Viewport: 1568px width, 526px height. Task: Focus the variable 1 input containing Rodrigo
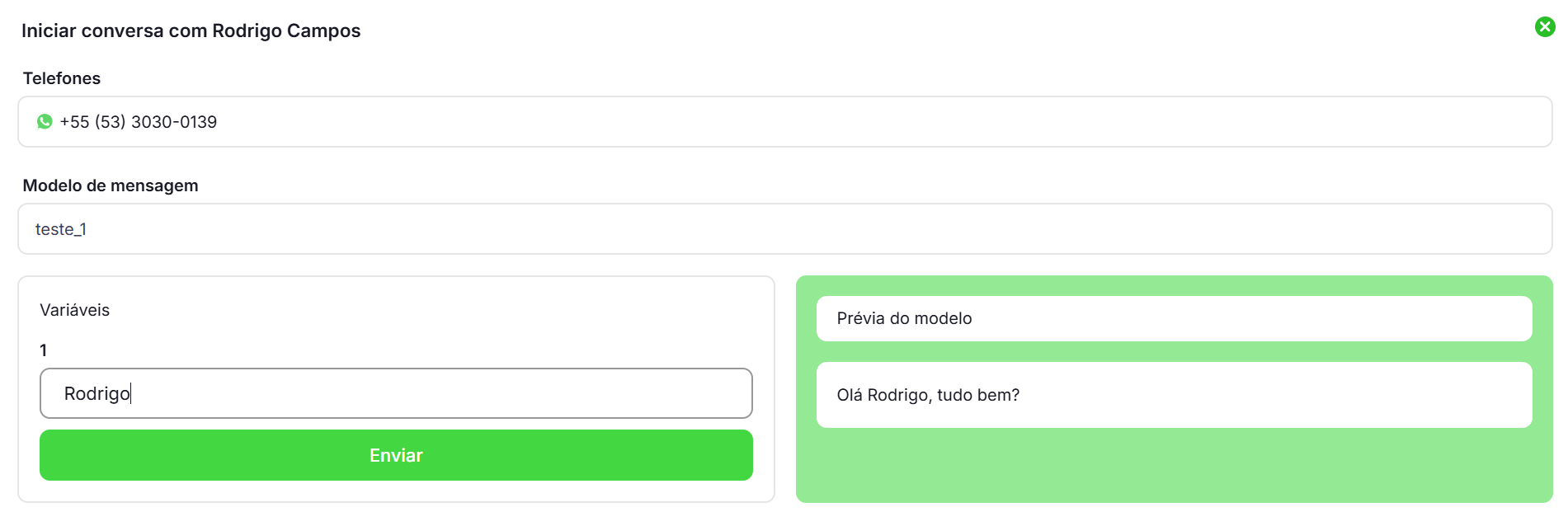[396, 393]
